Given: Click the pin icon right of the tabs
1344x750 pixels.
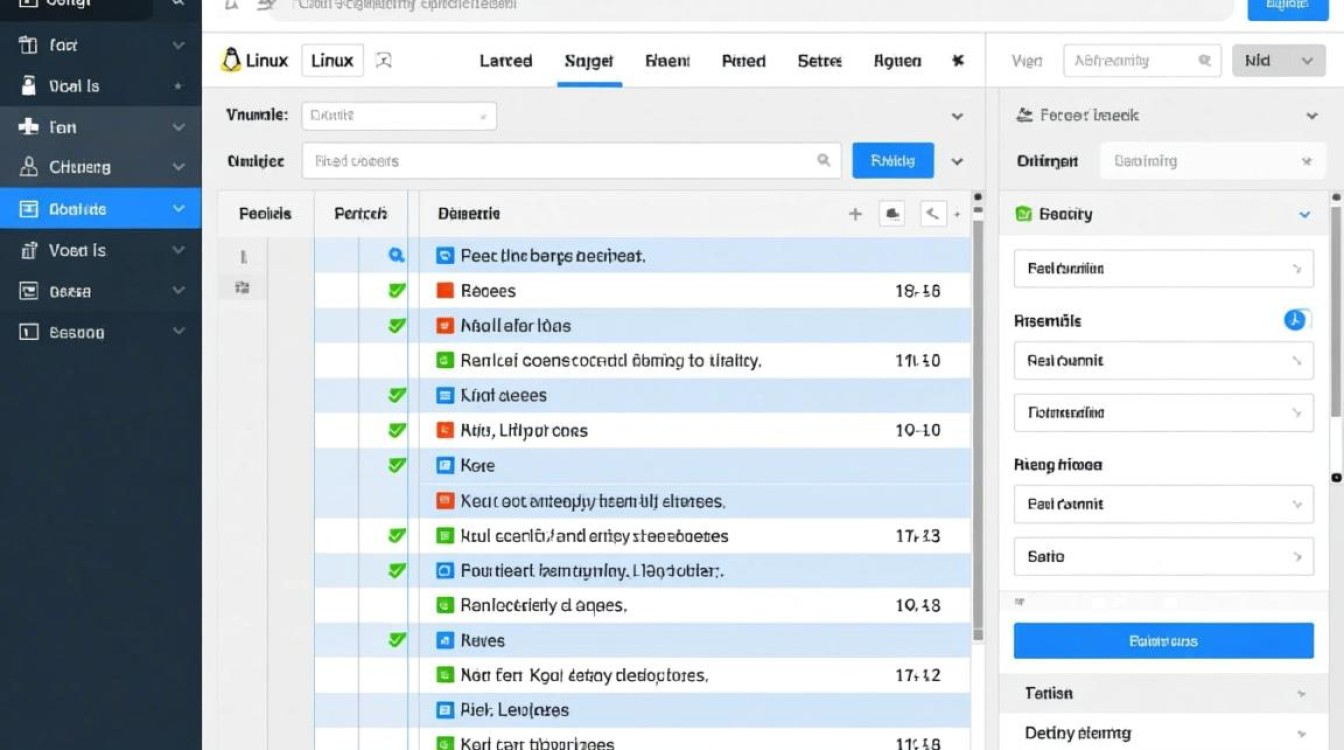Looking at the screenshot, I should [x=957, y=61].
